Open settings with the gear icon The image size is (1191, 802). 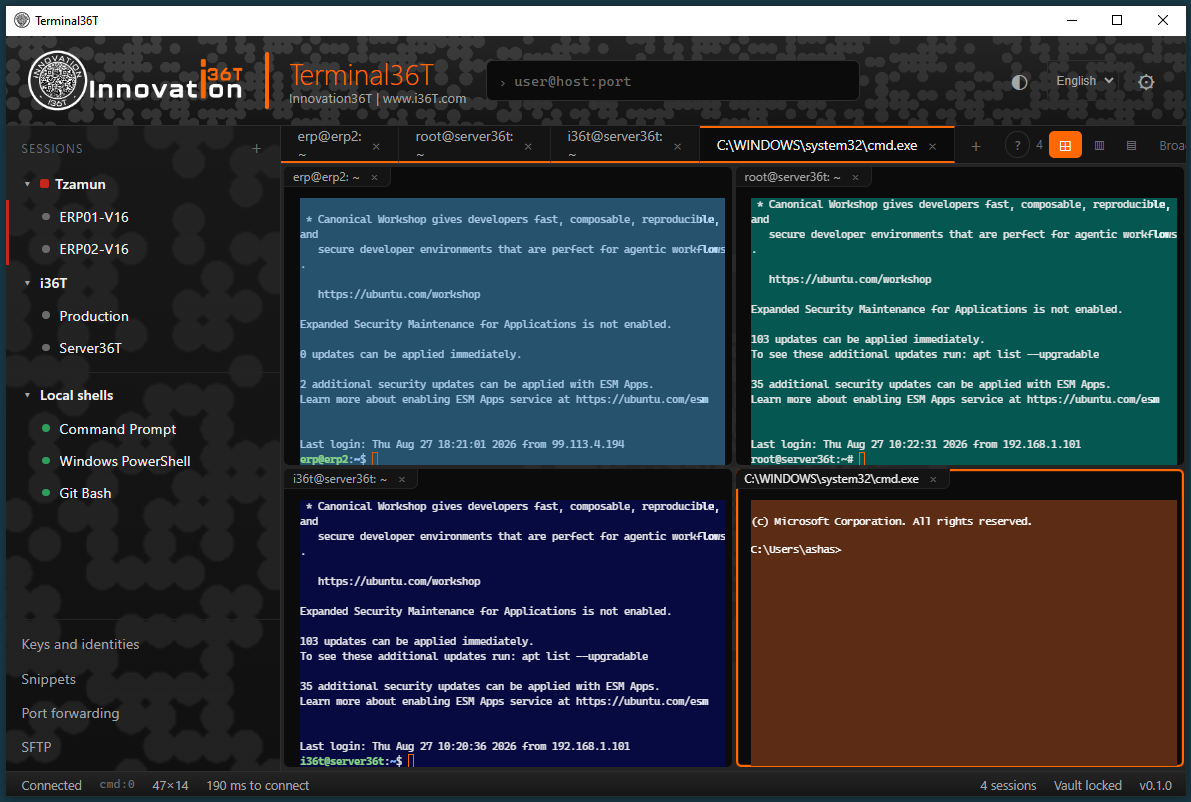pyautogui.click(x=1146, y=82)
